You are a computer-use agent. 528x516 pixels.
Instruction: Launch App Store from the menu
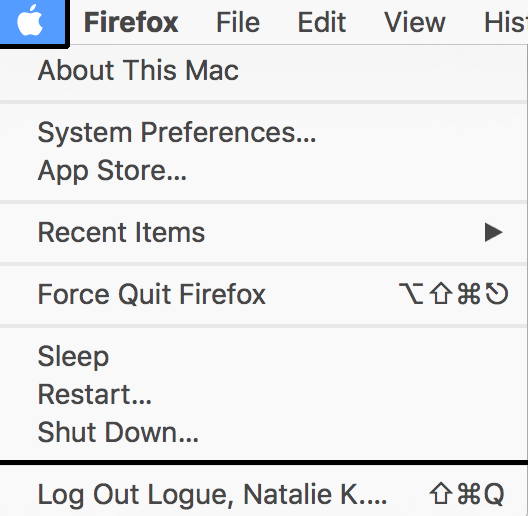pyautogui.click(x=112, y=171)
